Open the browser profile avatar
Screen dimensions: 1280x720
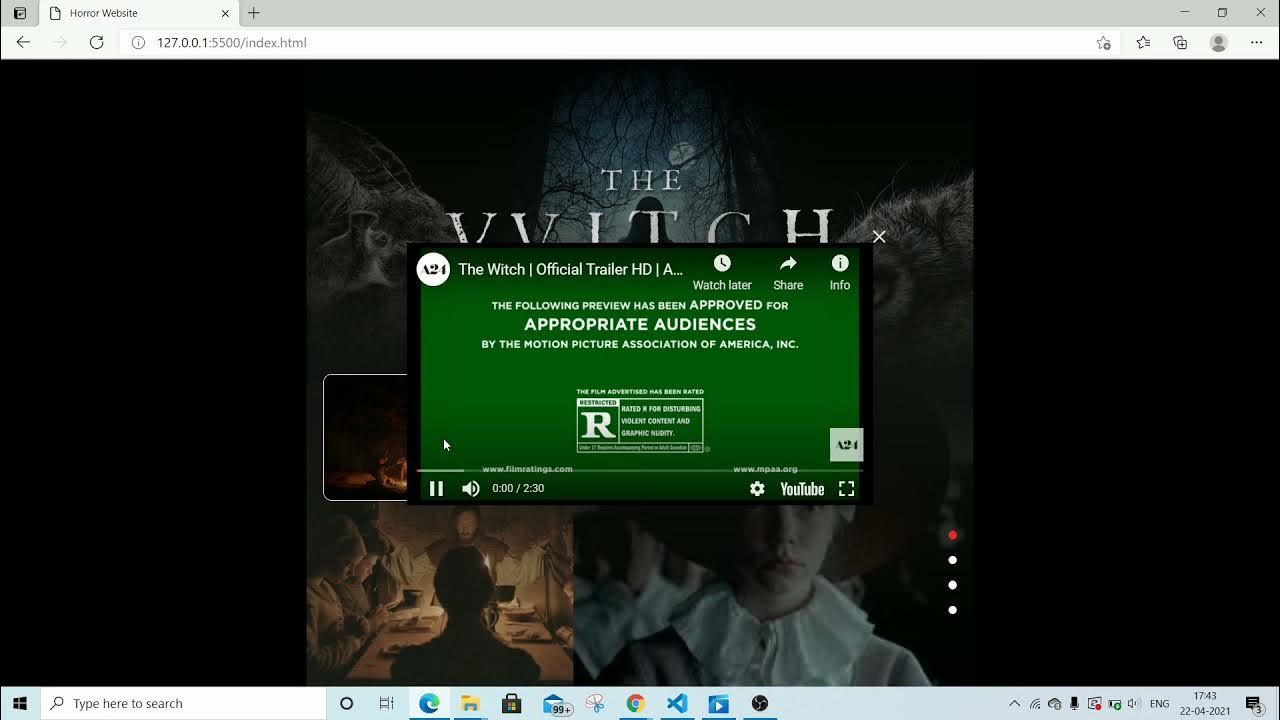[x=1218, y=42]
